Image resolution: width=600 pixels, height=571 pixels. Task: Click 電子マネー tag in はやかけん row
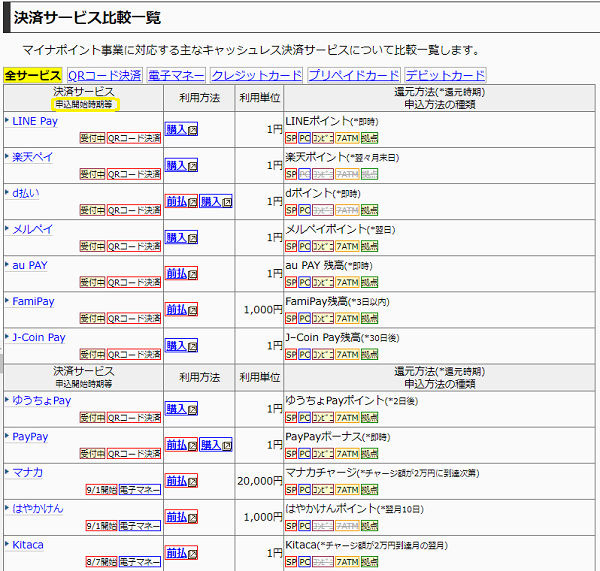click(x=140, y=525)
